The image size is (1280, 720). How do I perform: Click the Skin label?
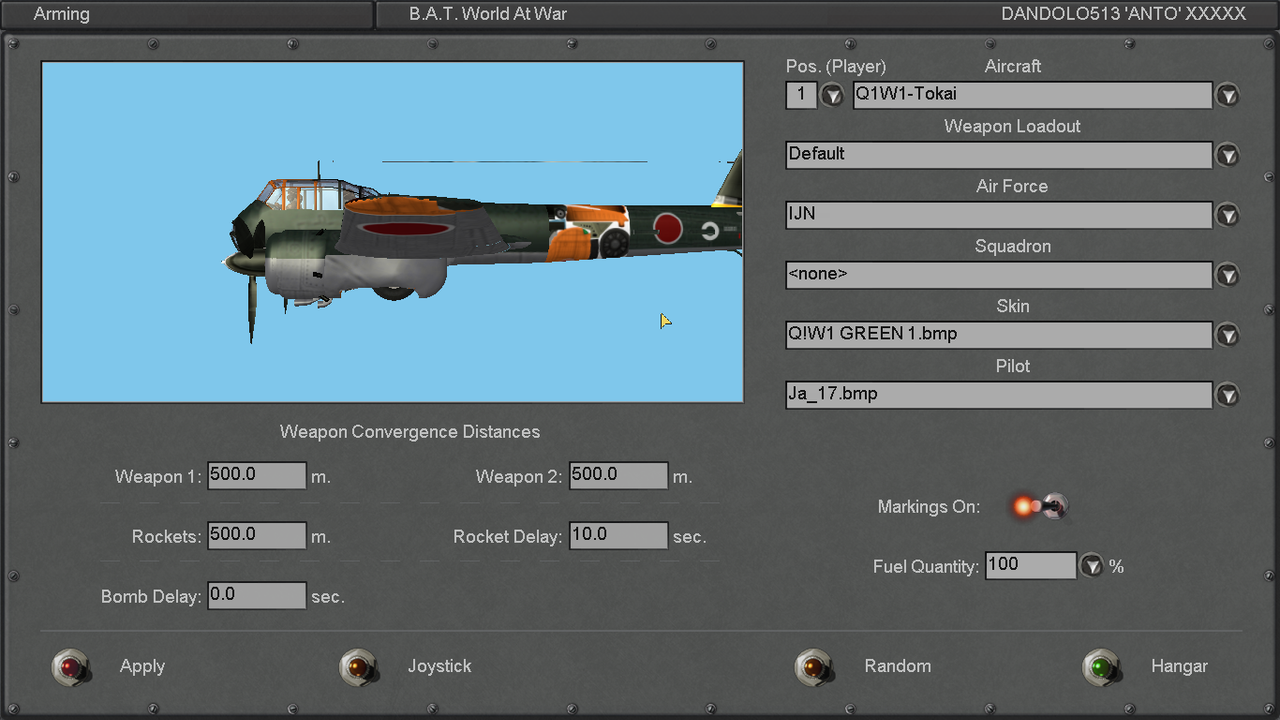point(1013,306)
